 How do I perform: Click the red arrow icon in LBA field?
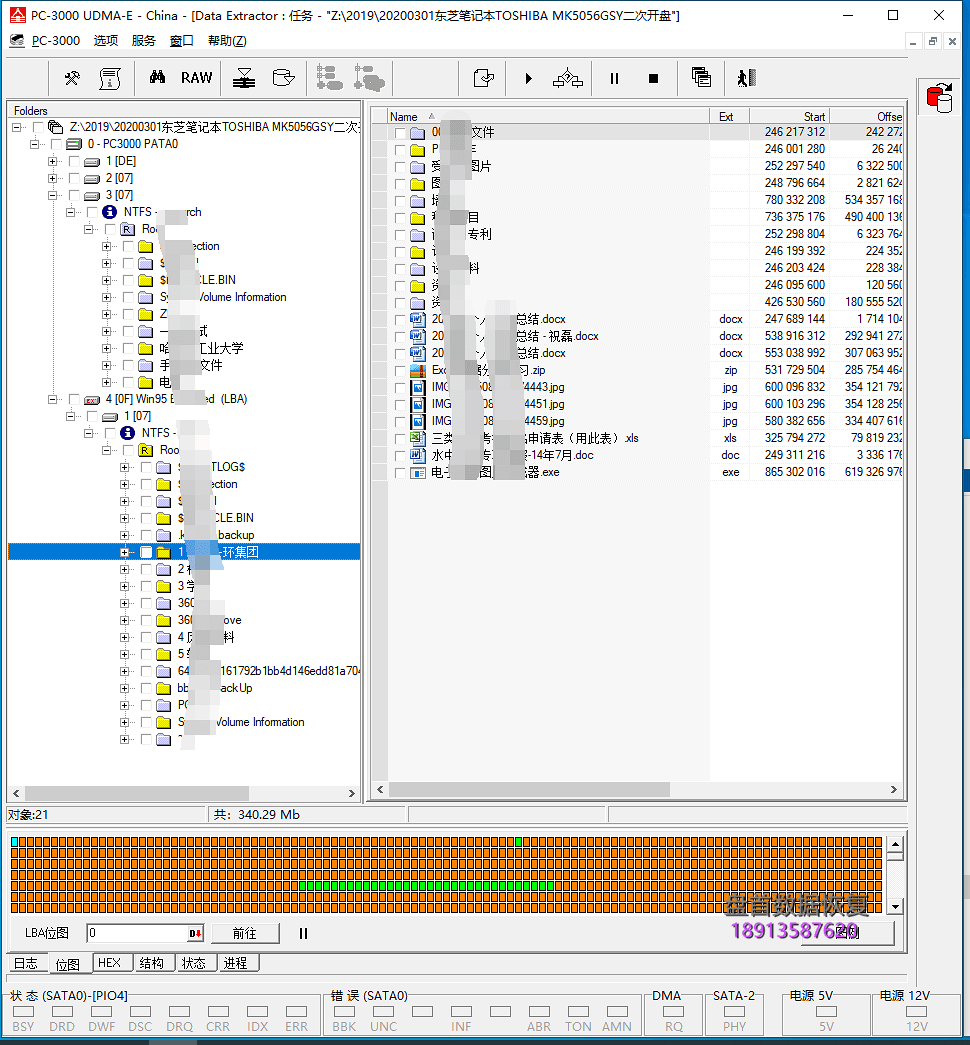pyautogui.click(x=195, y=934)
